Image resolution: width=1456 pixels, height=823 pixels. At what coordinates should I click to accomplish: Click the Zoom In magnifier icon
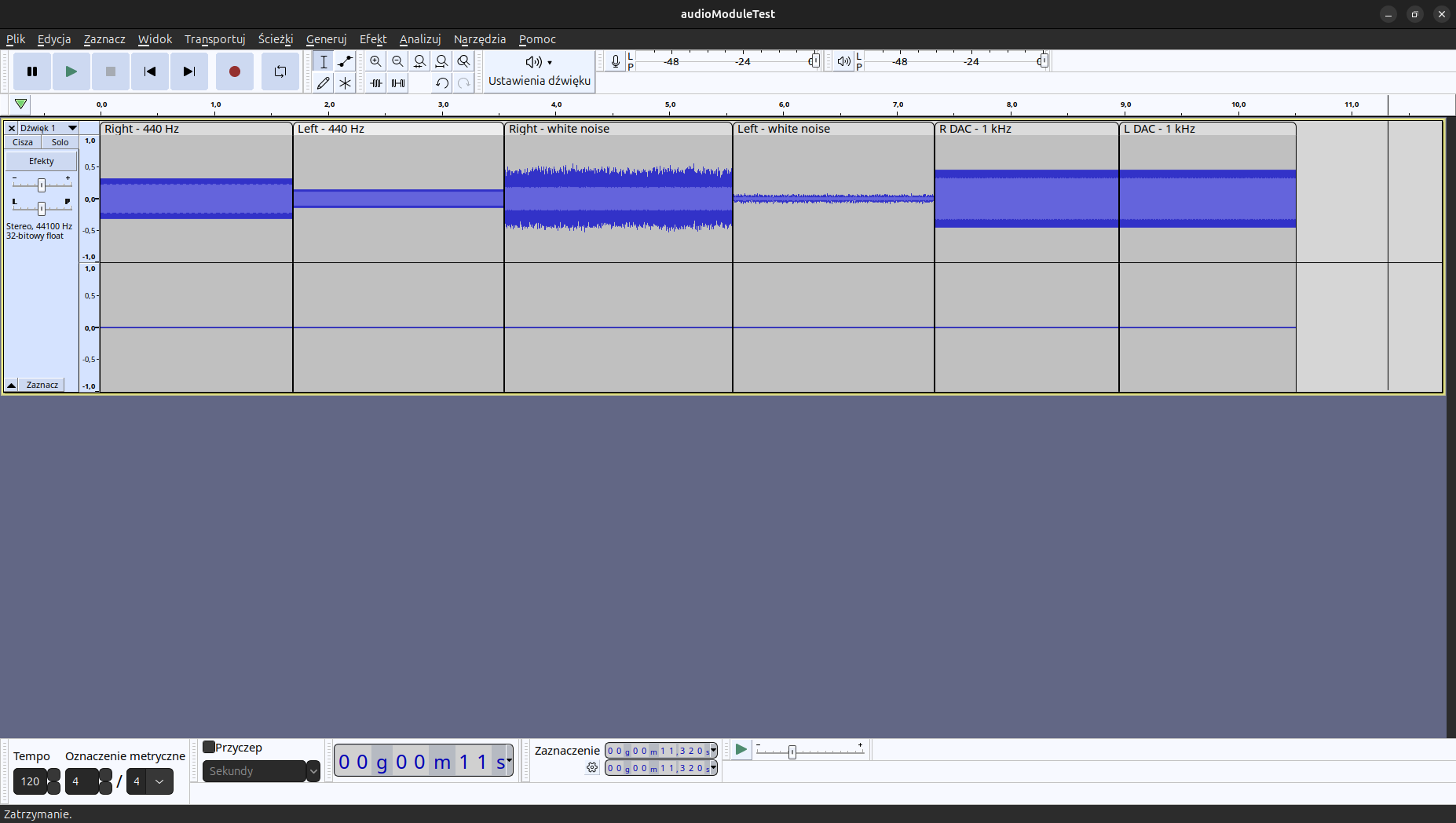(x=375, y=61)
